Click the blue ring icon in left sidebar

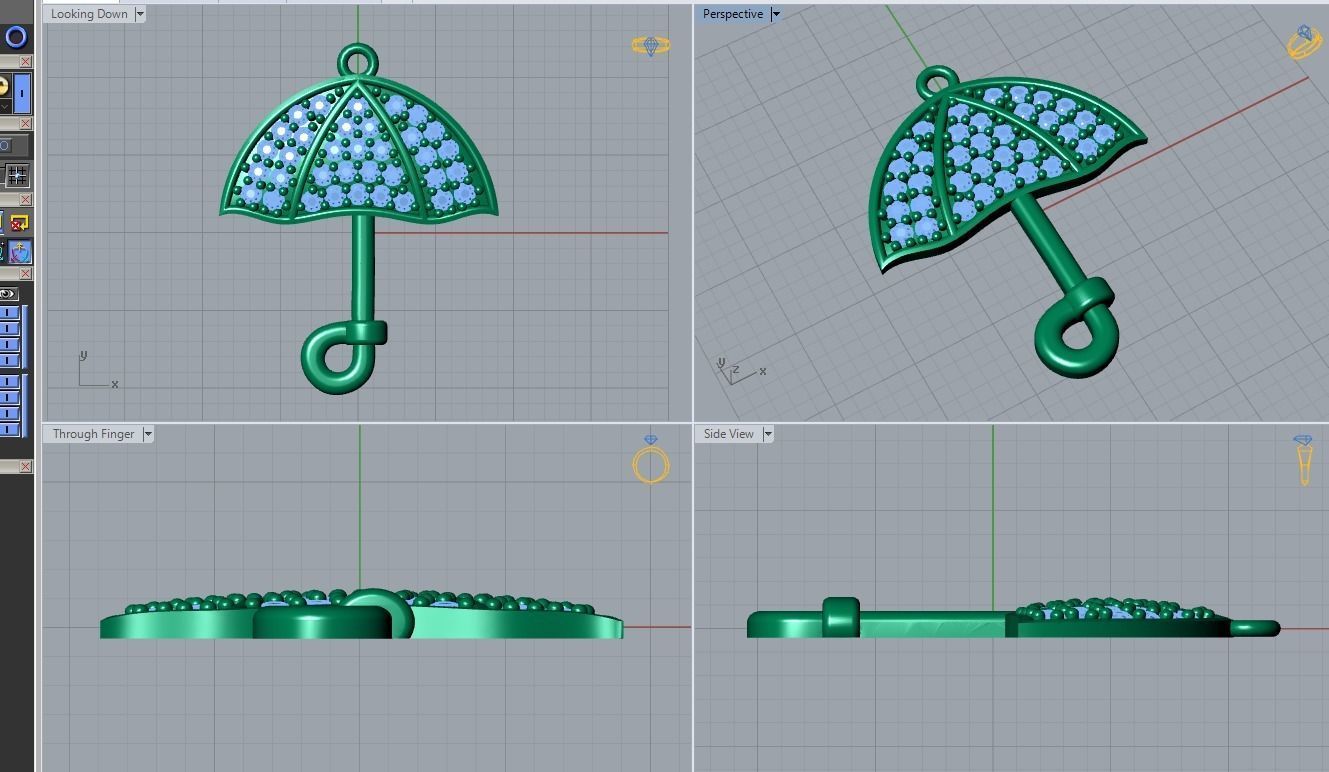click(x=16, y=37)
